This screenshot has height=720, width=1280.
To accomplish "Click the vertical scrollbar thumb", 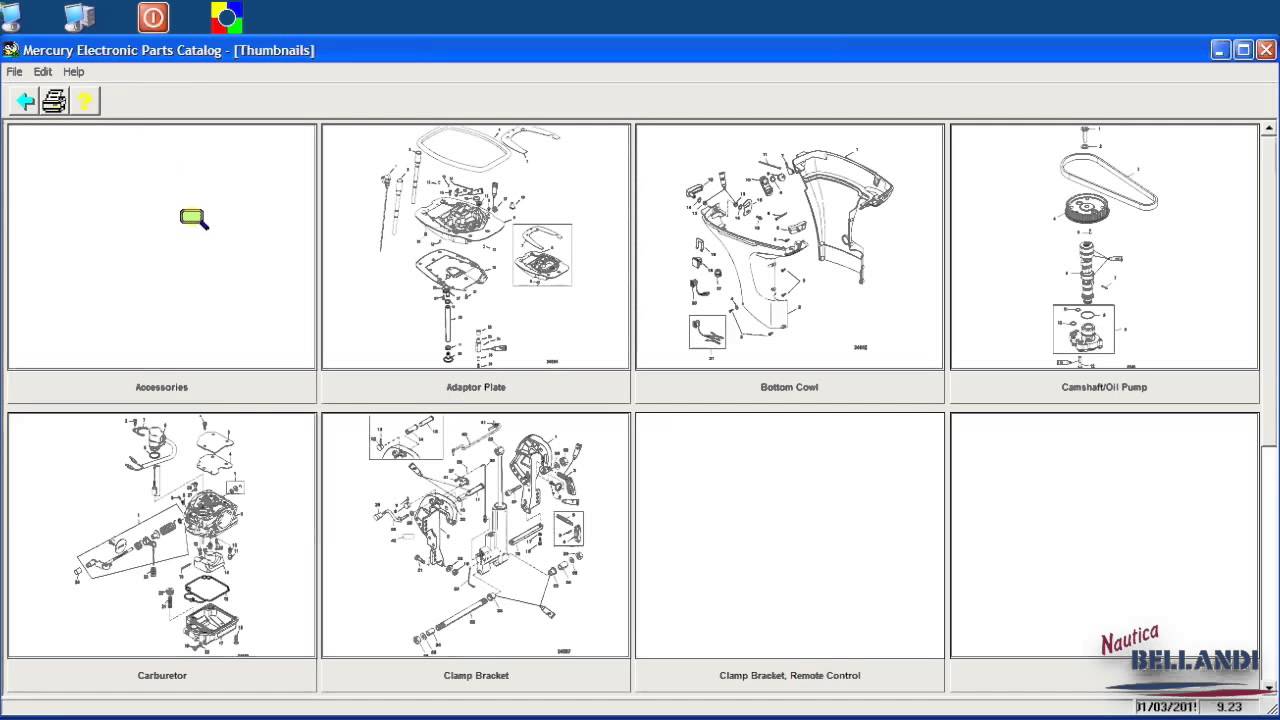I will [x=1270, y=291].
